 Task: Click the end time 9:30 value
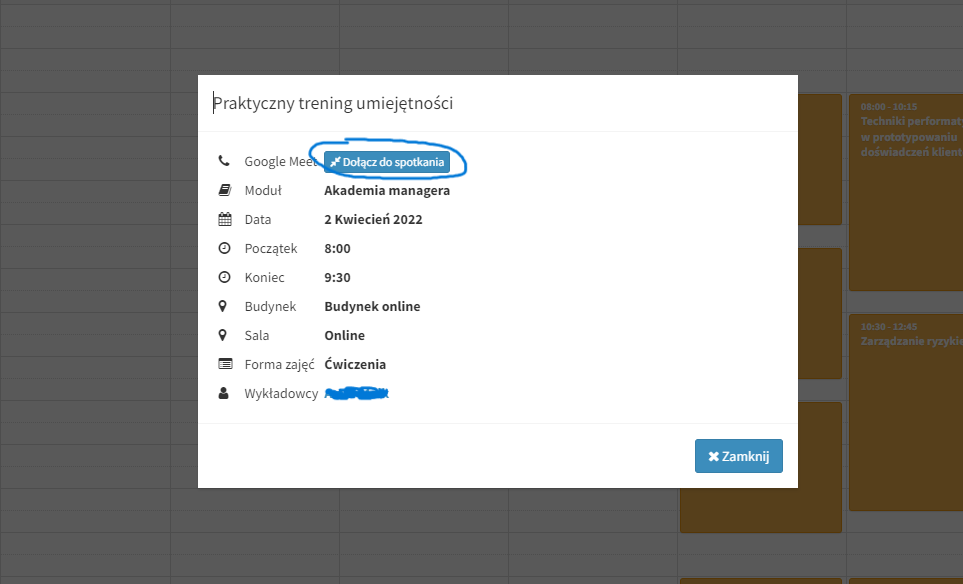(x=337, y=277)
